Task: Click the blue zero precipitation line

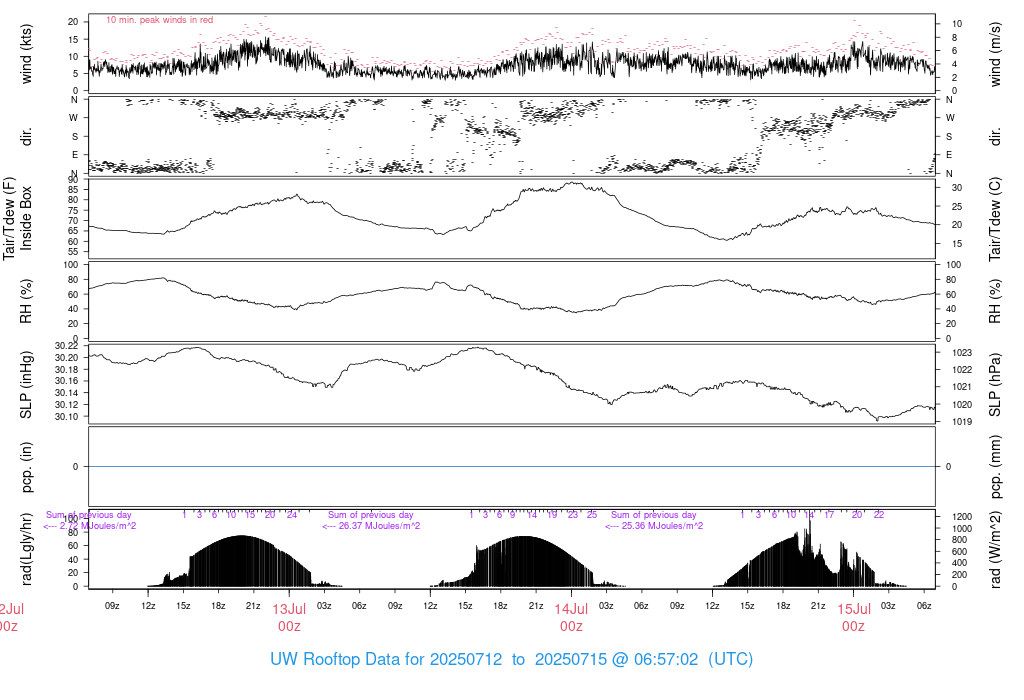Action: point(512,466)
